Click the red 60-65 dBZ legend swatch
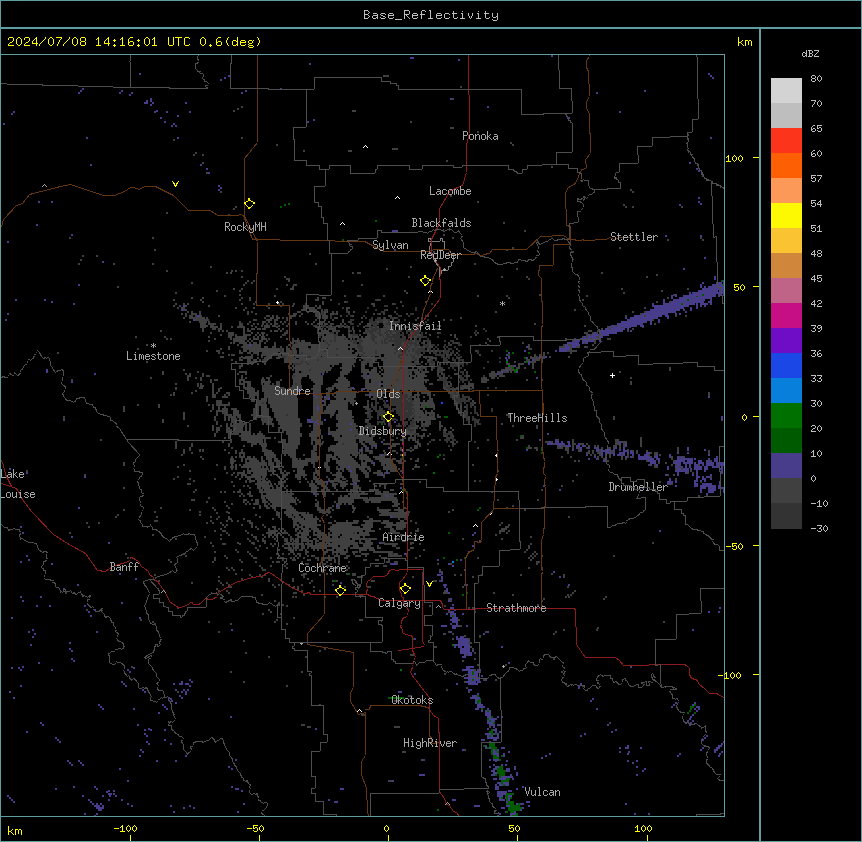 tap(786, 141)
